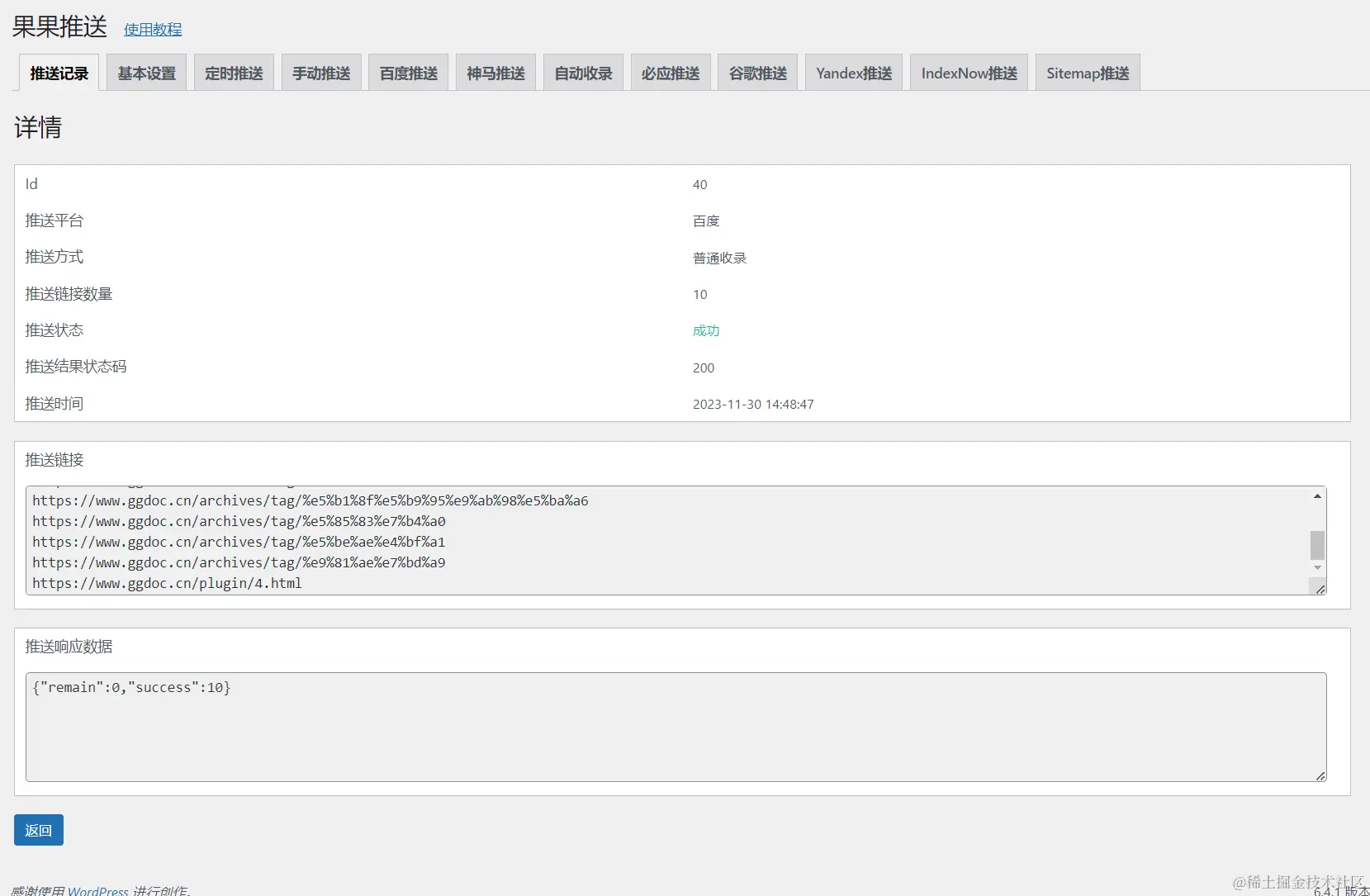
Task: Click the 推送方式 label
Action: (55, 257)
